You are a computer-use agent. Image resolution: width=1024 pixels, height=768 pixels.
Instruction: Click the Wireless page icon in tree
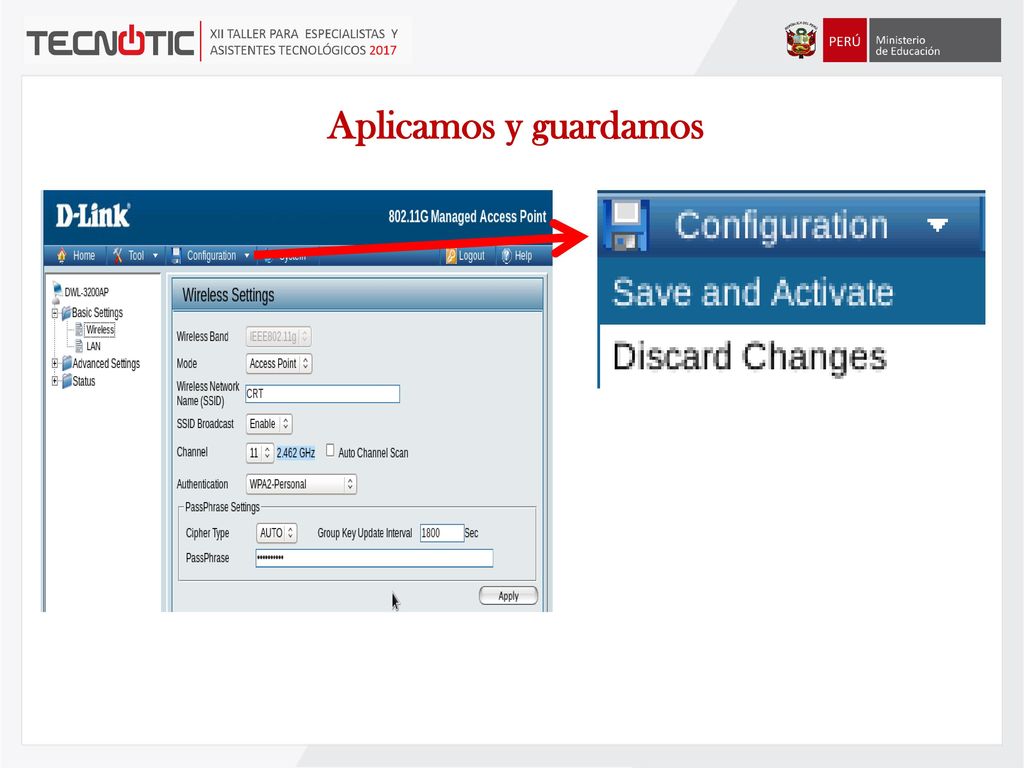(79, 329)
